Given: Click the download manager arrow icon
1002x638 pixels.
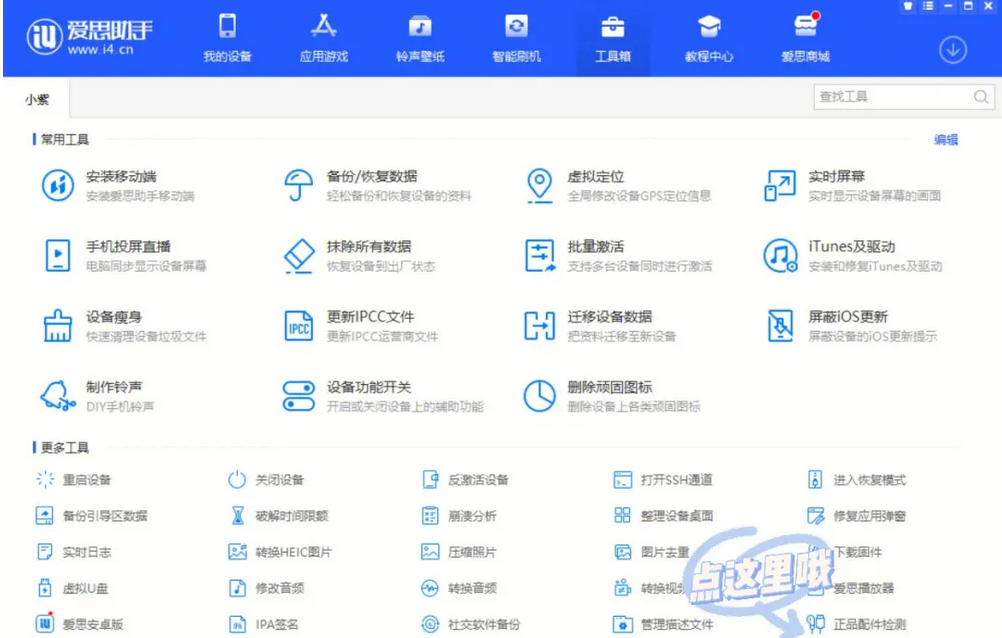Looking at the screenshot, I should (952, 50).
